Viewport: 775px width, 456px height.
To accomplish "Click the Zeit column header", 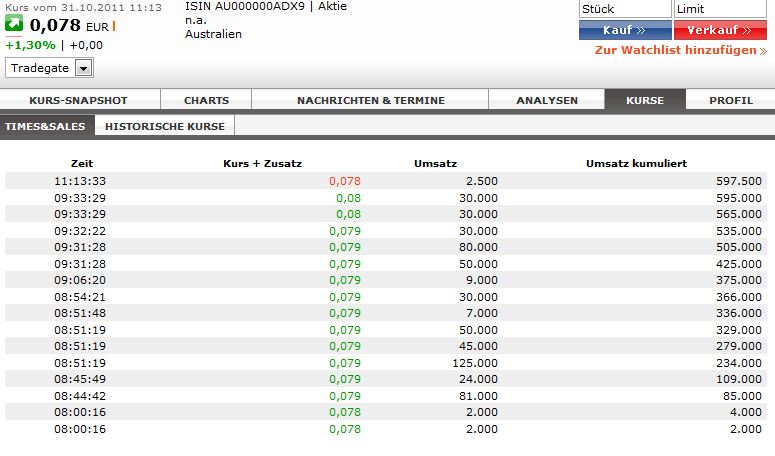I will click(x=81, y=163).
